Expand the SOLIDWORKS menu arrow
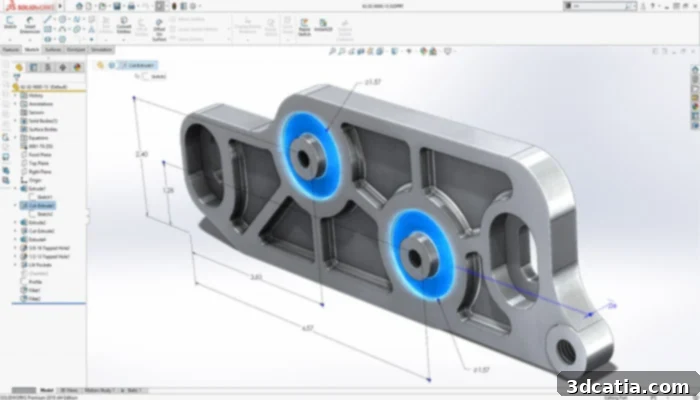 (x=60, y=6)
